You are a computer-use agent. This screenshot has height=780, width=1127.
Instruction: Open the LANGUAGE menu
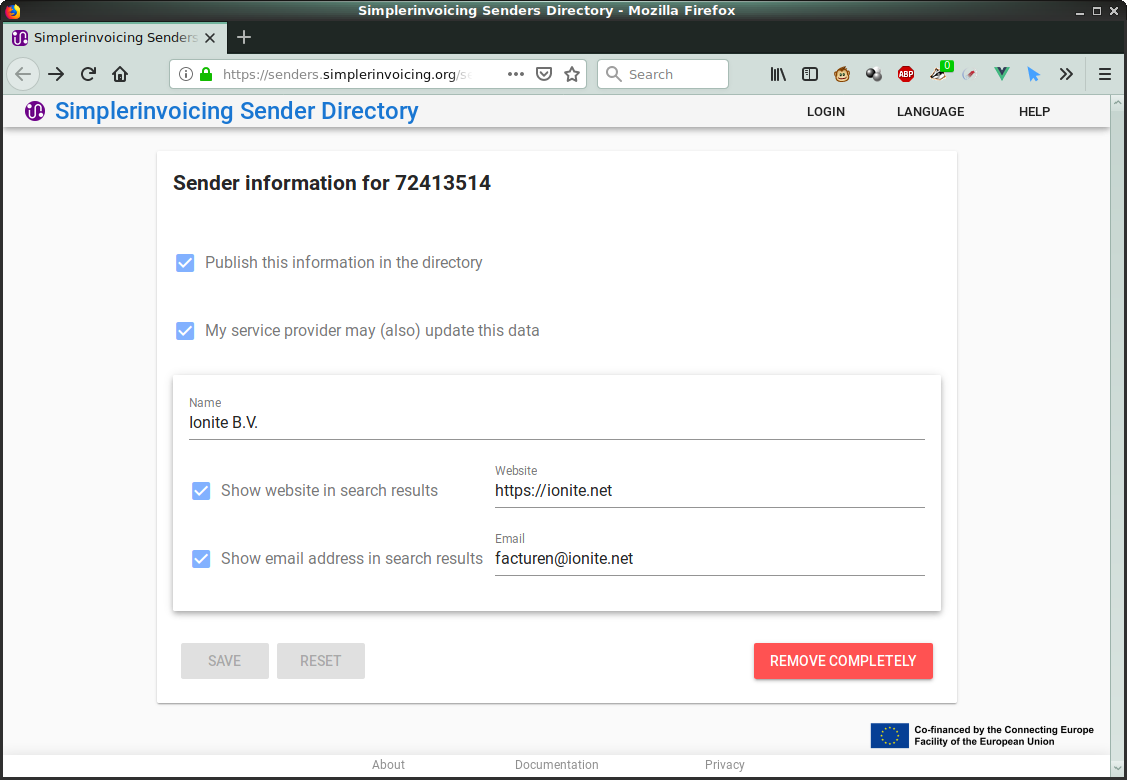(930, 111)
